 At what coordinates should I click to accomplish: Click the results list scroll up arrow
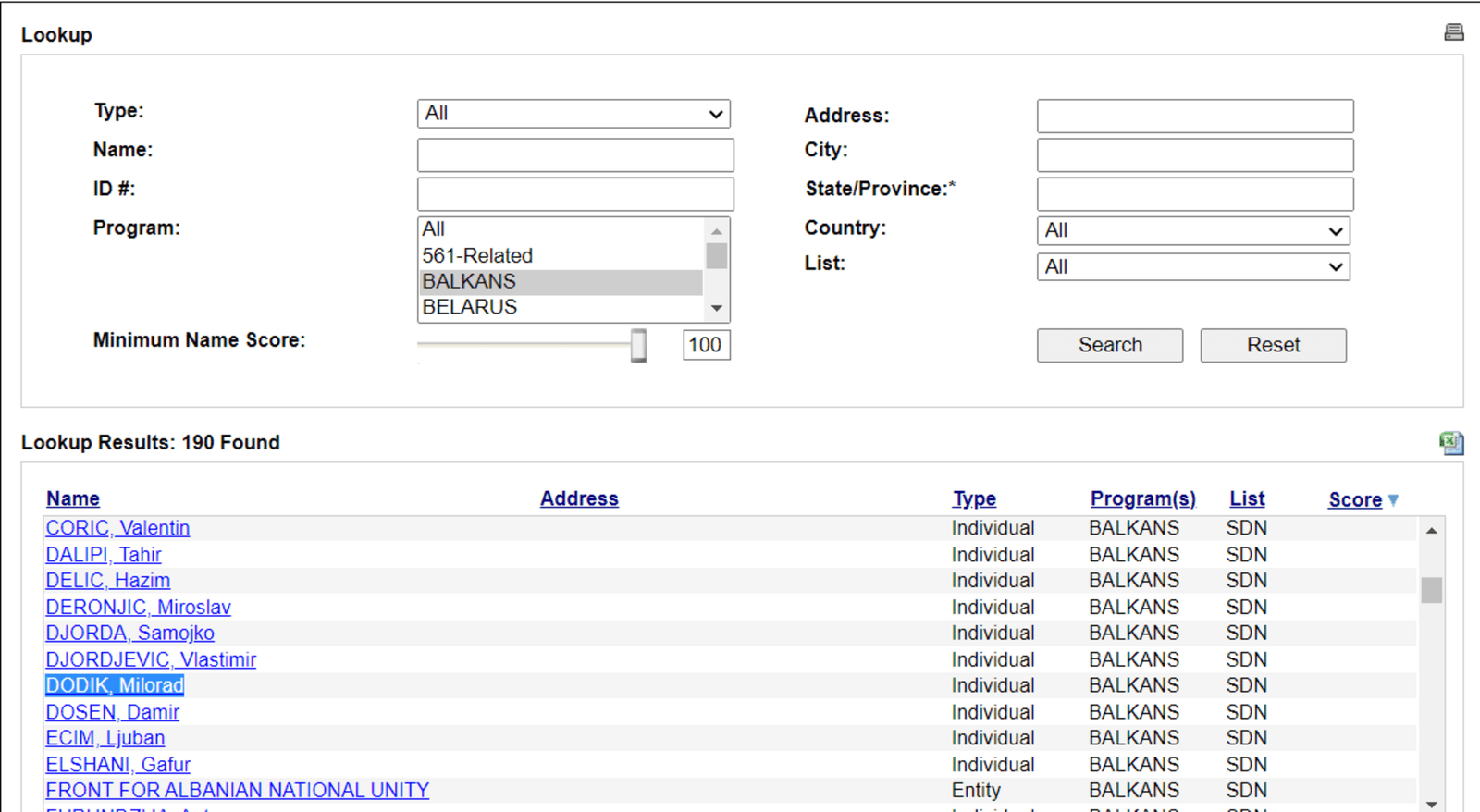pyautogui.click(x=1431, y=531)
